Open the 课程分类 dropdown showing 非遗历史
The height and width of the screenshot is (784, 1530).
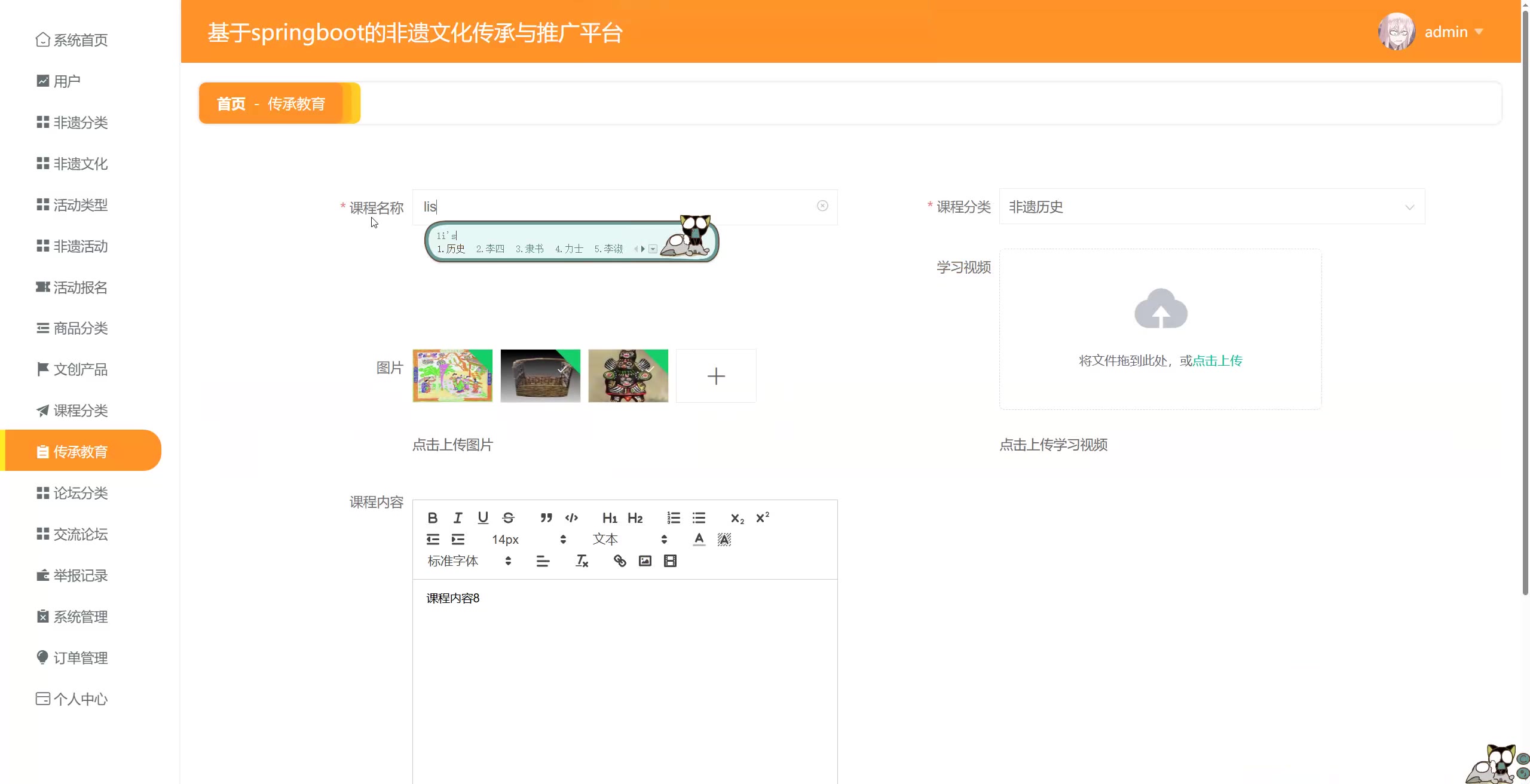point(1211,207)
